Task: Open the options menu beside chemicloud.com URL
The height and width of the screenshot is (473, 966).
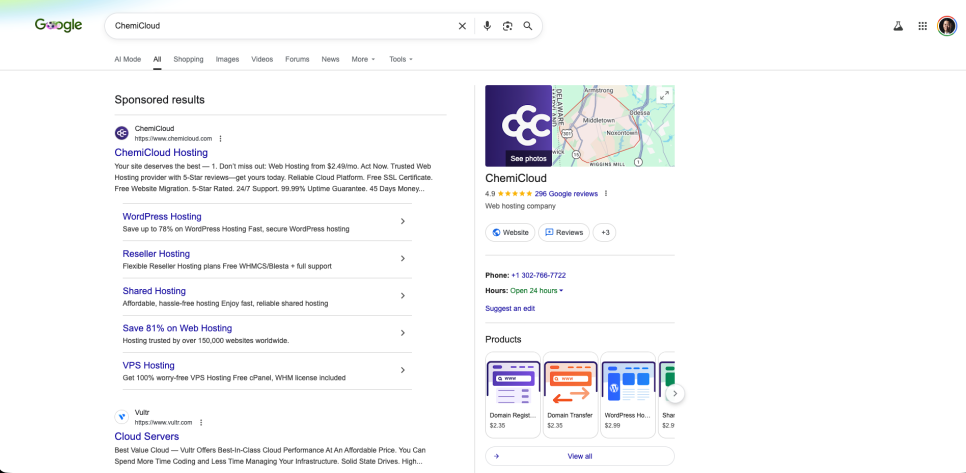Action: tap(220, 139)
